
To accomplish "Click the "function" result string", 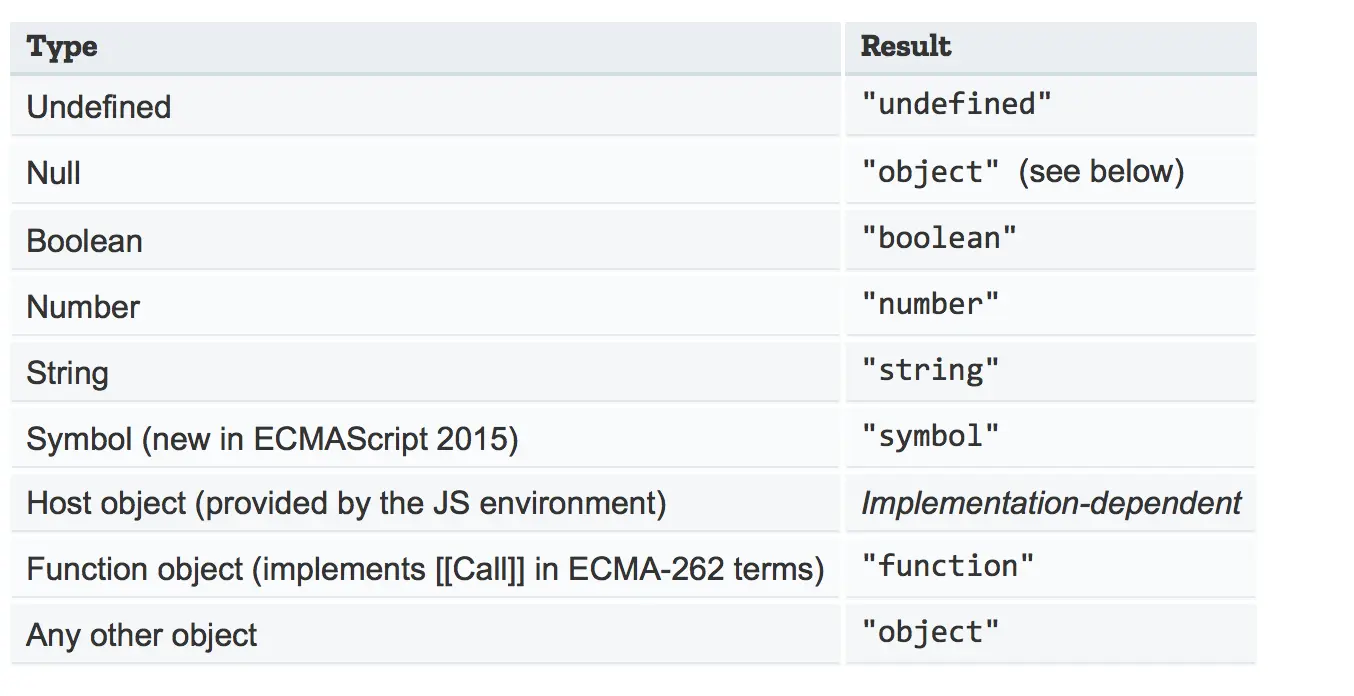I will (x=947, y=566).
